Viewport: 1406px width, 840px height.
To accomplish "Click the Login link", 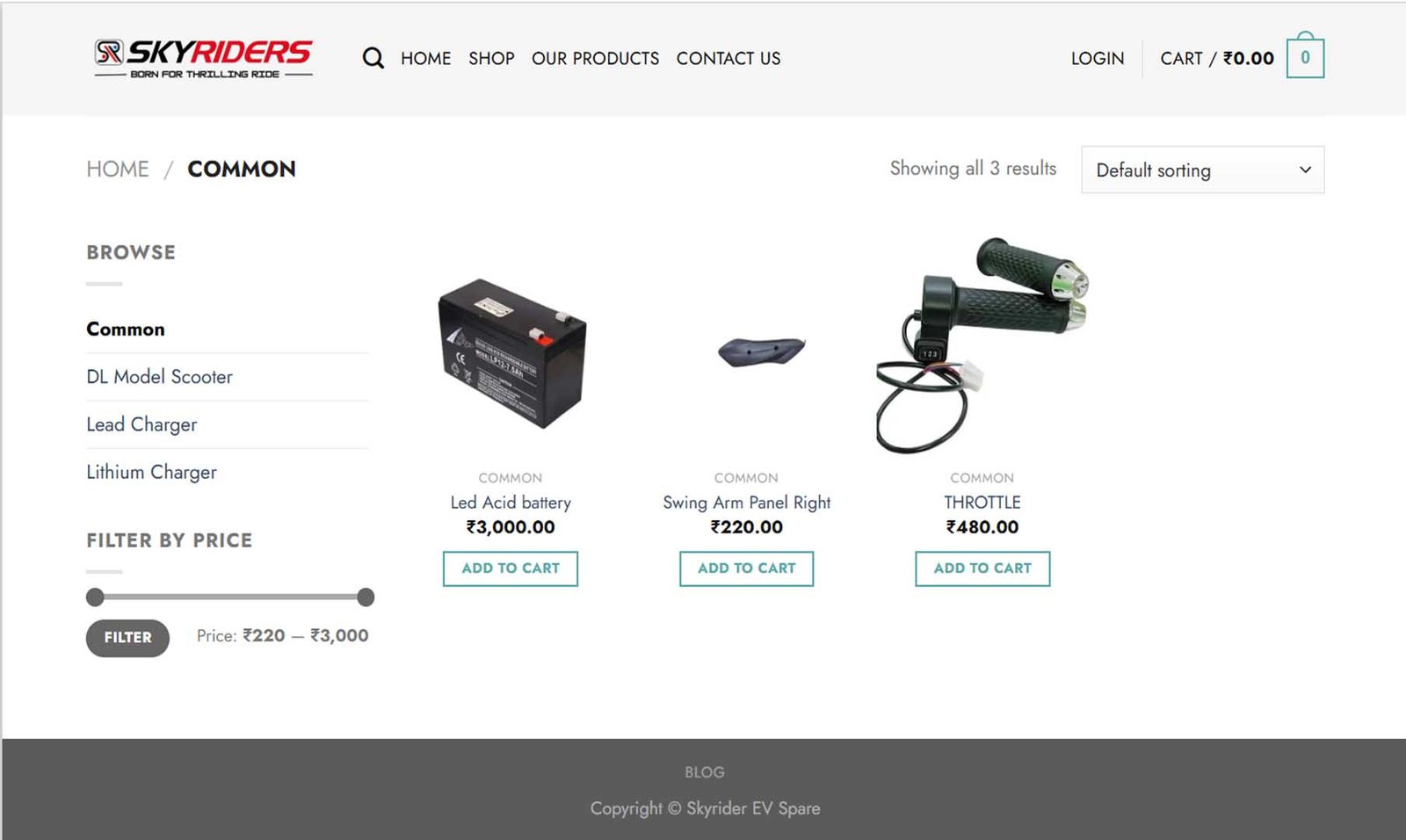I will pos(1097,58).
